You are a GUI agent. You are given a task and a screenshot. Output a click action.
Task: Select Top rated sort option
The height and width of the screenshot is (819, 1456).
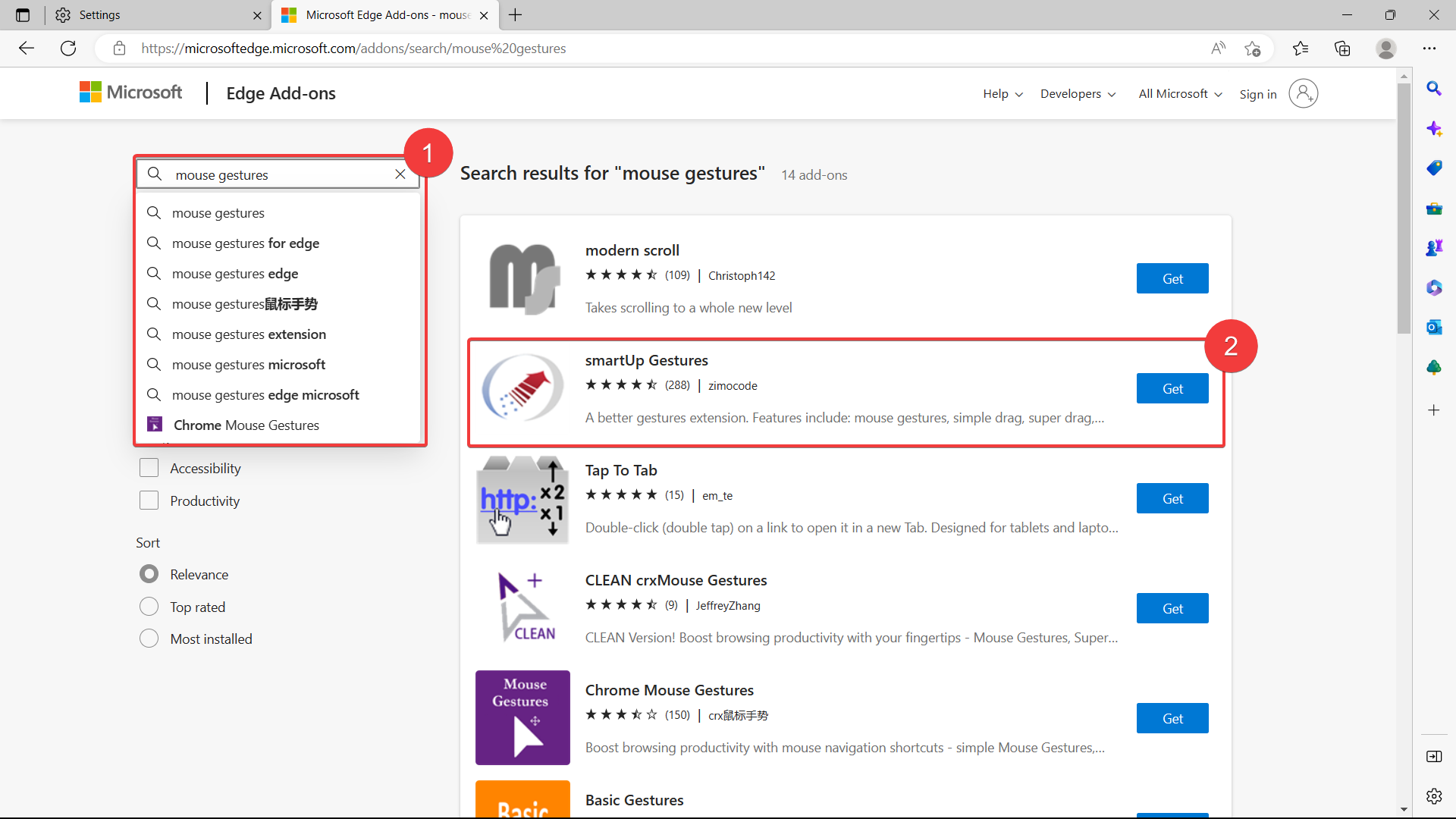[x=149, y=607]
